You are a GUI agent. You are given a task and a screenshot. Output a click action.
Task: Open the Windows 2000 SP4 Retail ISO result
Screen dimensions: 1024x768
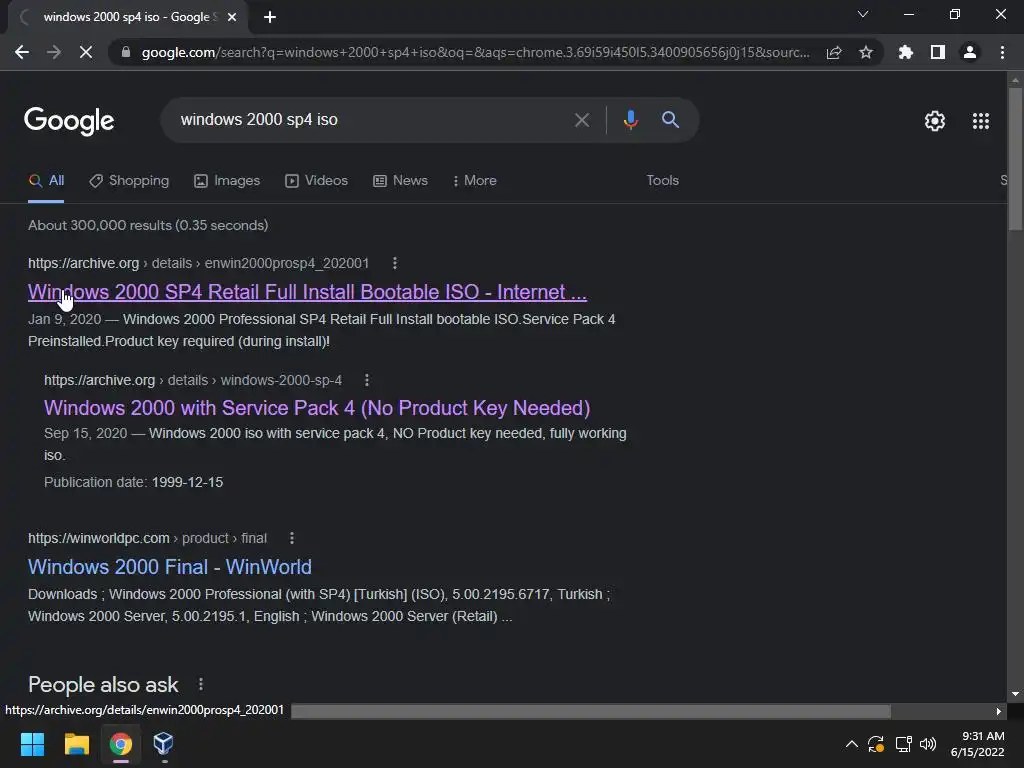pos(307,292)
